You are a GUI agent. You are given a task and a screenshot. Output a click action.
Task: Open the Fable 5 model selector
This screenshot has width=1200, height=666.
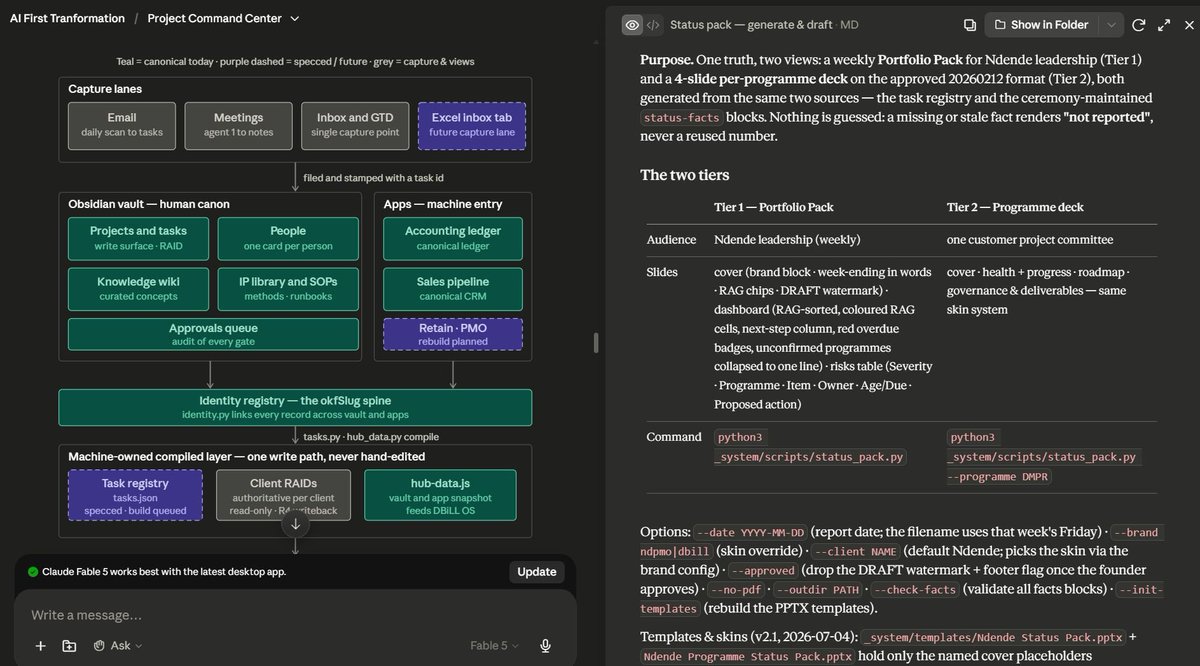point(495,646)
